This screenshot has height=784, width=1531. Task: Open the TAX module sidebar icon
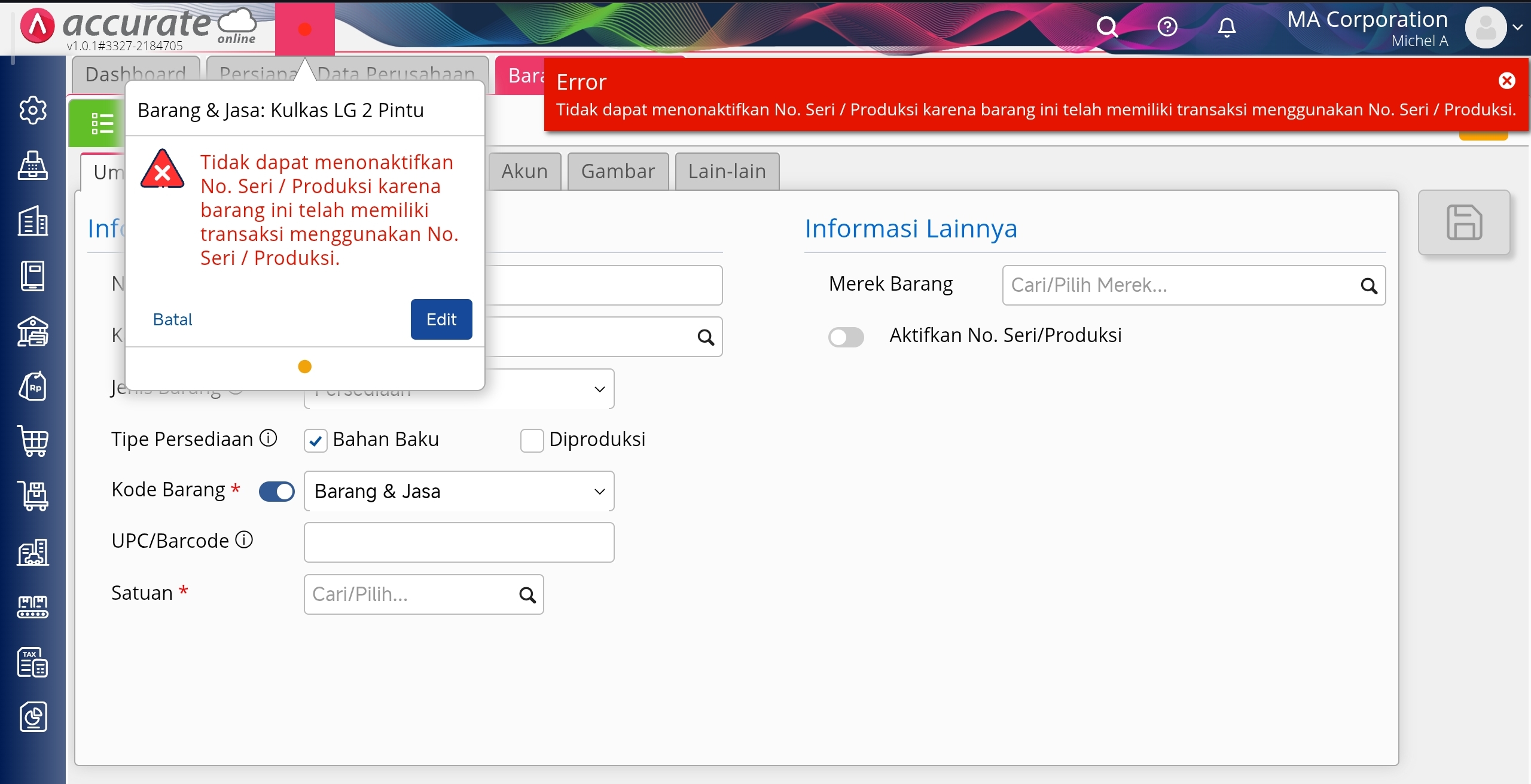pos(33,663)
